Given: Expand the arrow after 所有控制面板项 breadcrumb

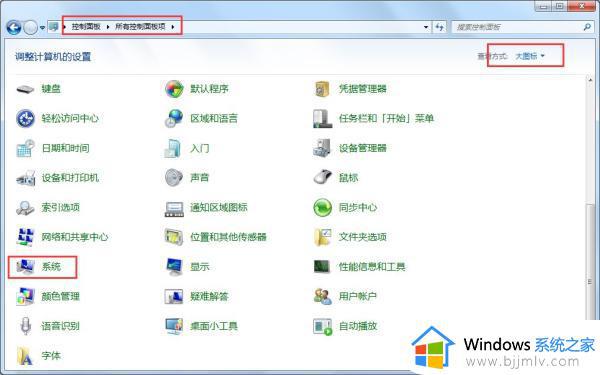Looking at the screenshot, I should pos(173,27).
